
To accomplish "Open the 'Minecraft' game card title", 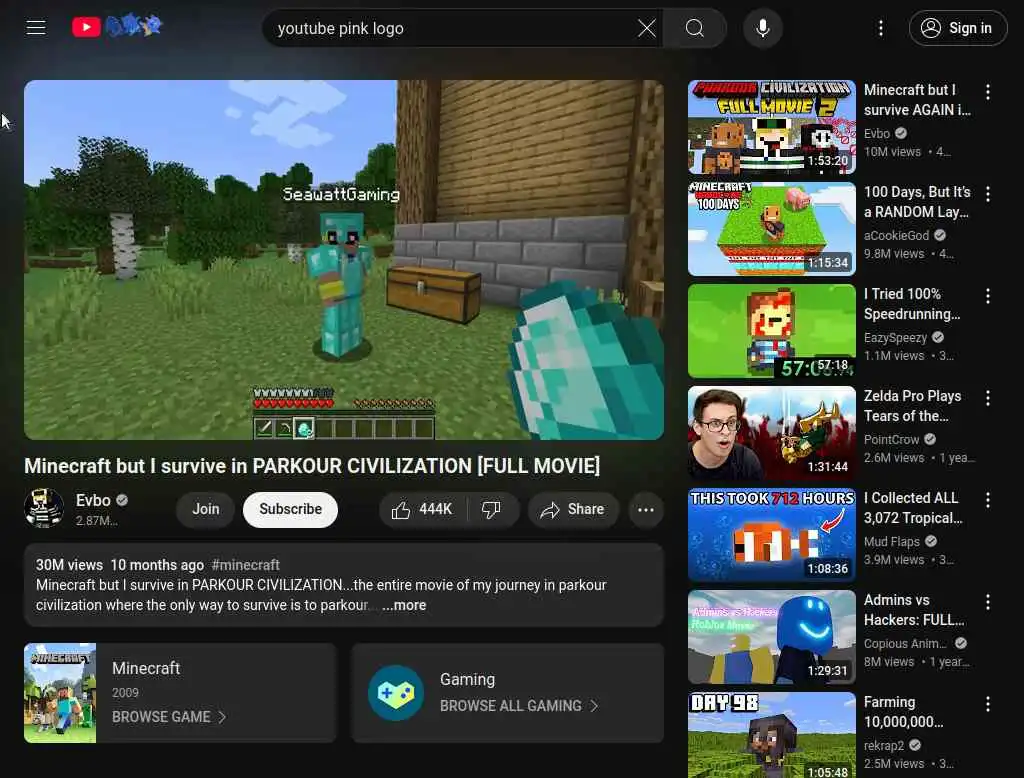I will pos(146,668).
